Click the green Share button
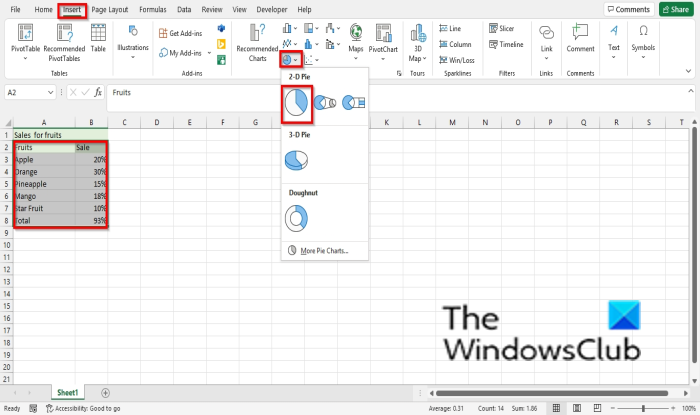700x415 pixels. [x=676, y=9]
